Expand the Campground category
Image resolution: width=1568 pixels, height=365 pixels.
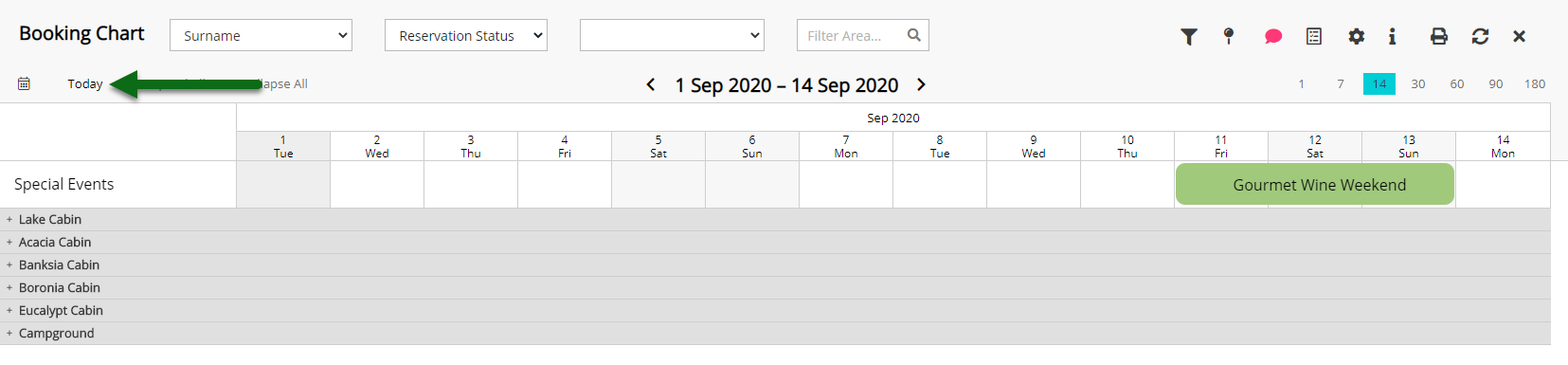[x=9, y=334]
